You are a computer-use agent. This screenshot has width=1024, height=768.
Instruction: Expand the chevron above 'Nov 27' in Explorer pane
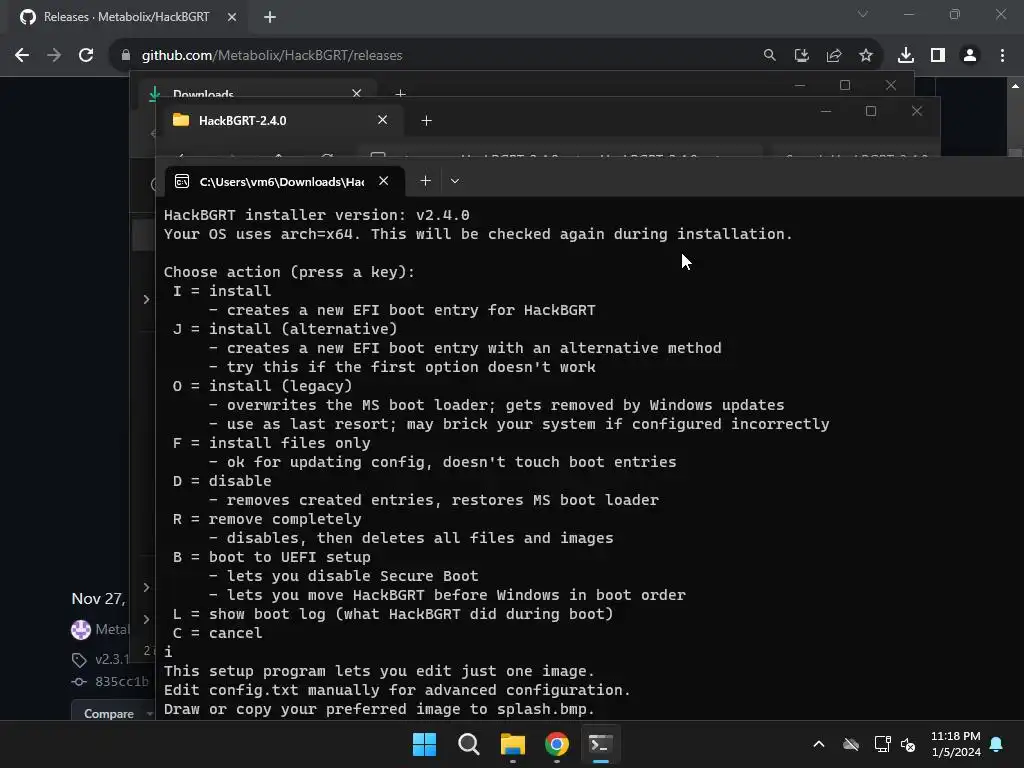146,587
